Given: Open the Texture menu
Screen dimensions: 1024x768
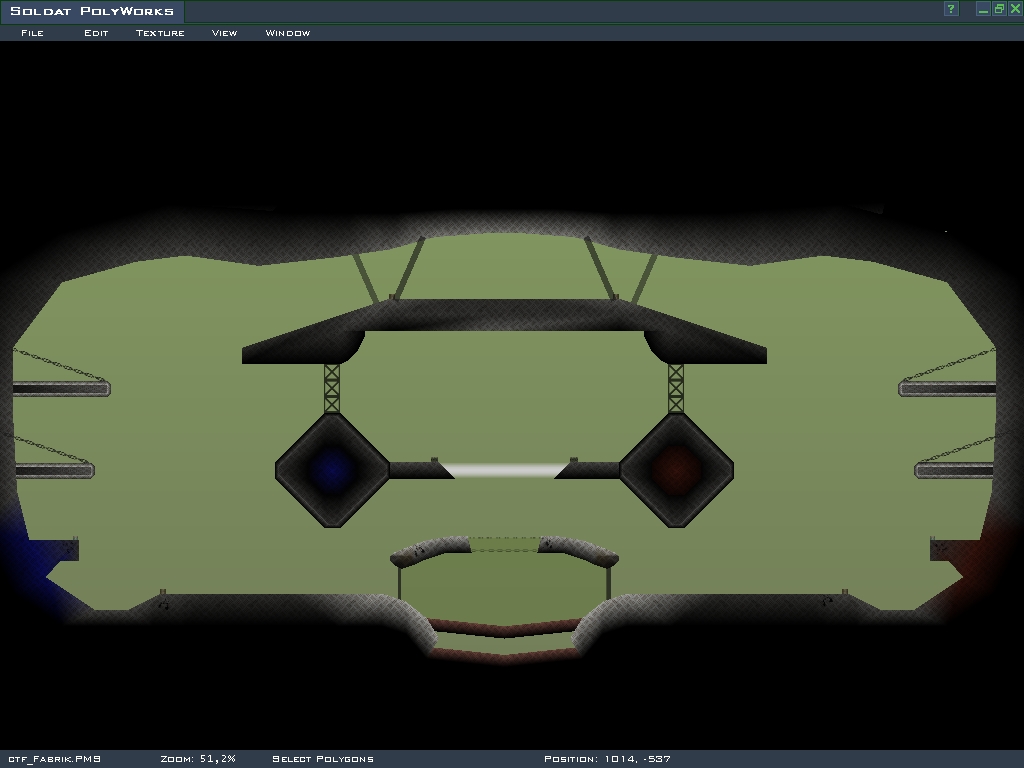Looking at the screenshot, I should click(160, 33).
